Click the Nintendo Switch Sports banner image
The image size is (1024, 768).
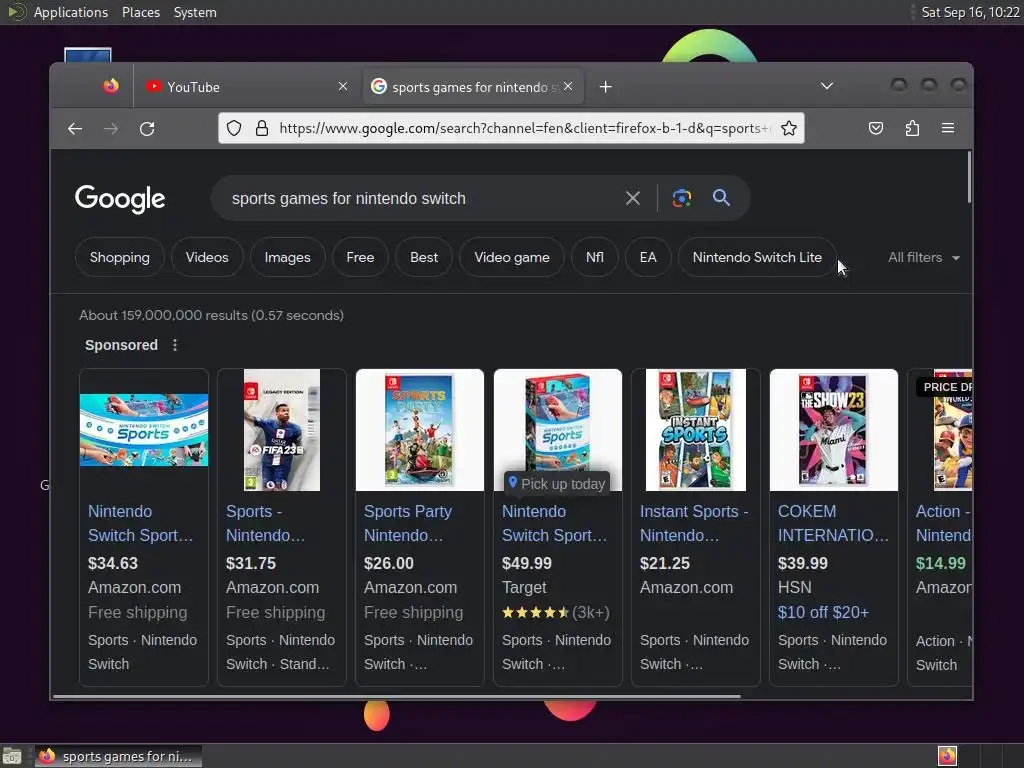[144, 430]
